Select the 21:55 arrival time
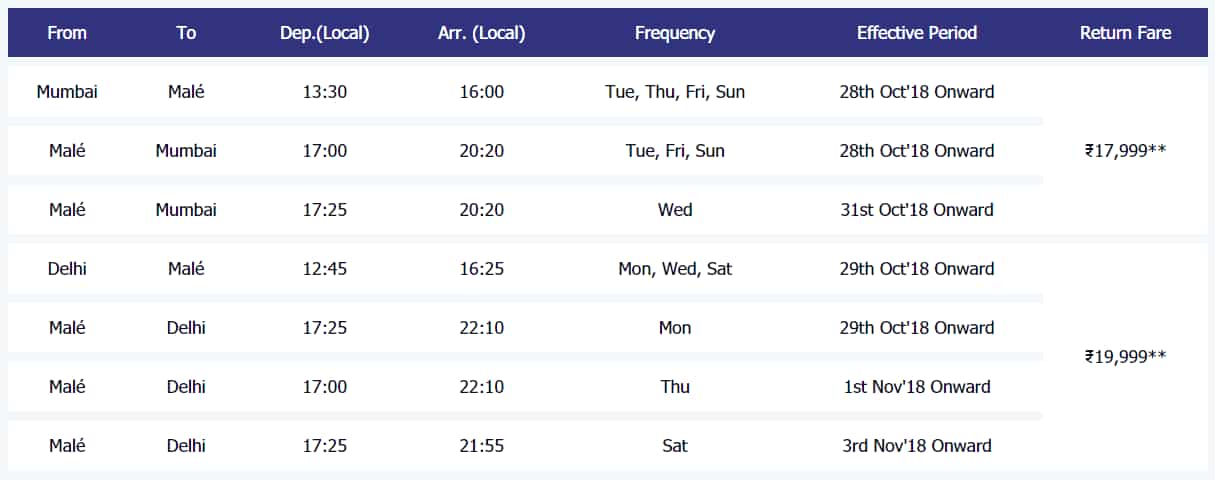 pos(482,446)
